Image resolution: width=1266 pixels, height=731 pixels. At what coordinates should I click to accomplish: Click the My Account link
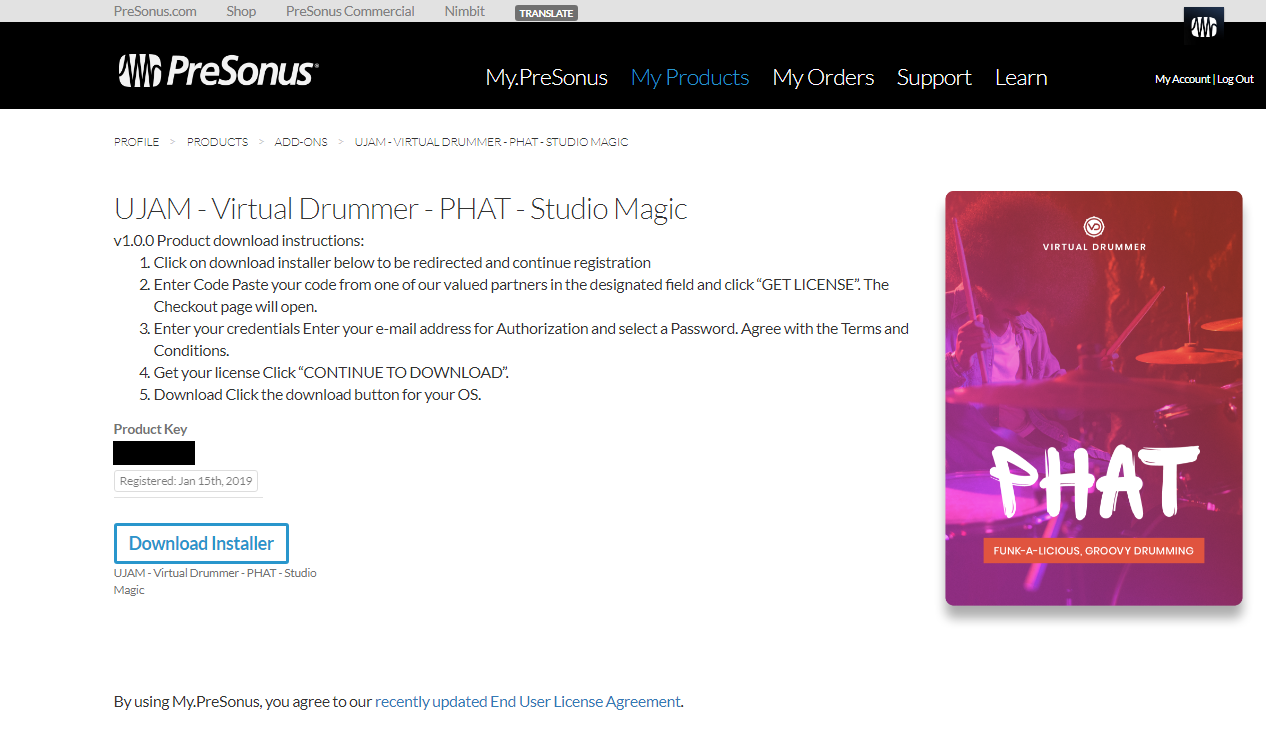tap(1182, 79)
